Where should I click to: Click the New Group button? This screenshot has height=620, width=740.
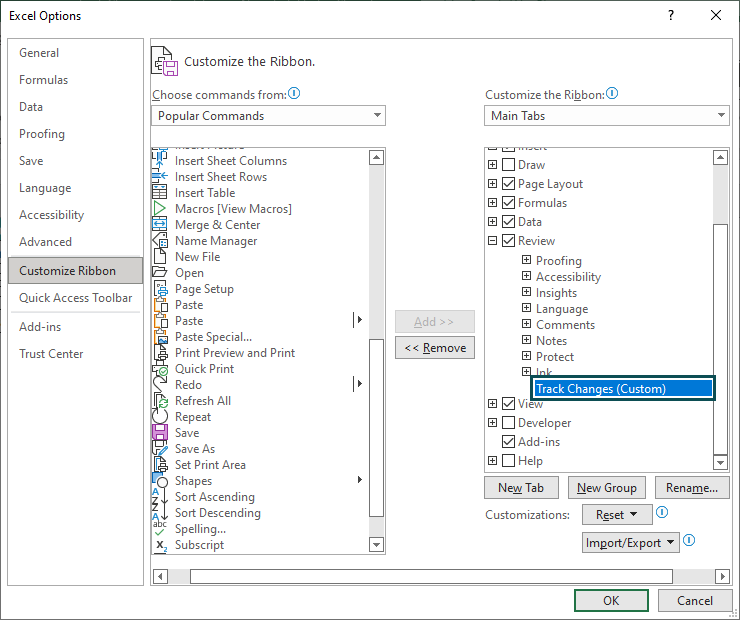[x=607, y=488]
